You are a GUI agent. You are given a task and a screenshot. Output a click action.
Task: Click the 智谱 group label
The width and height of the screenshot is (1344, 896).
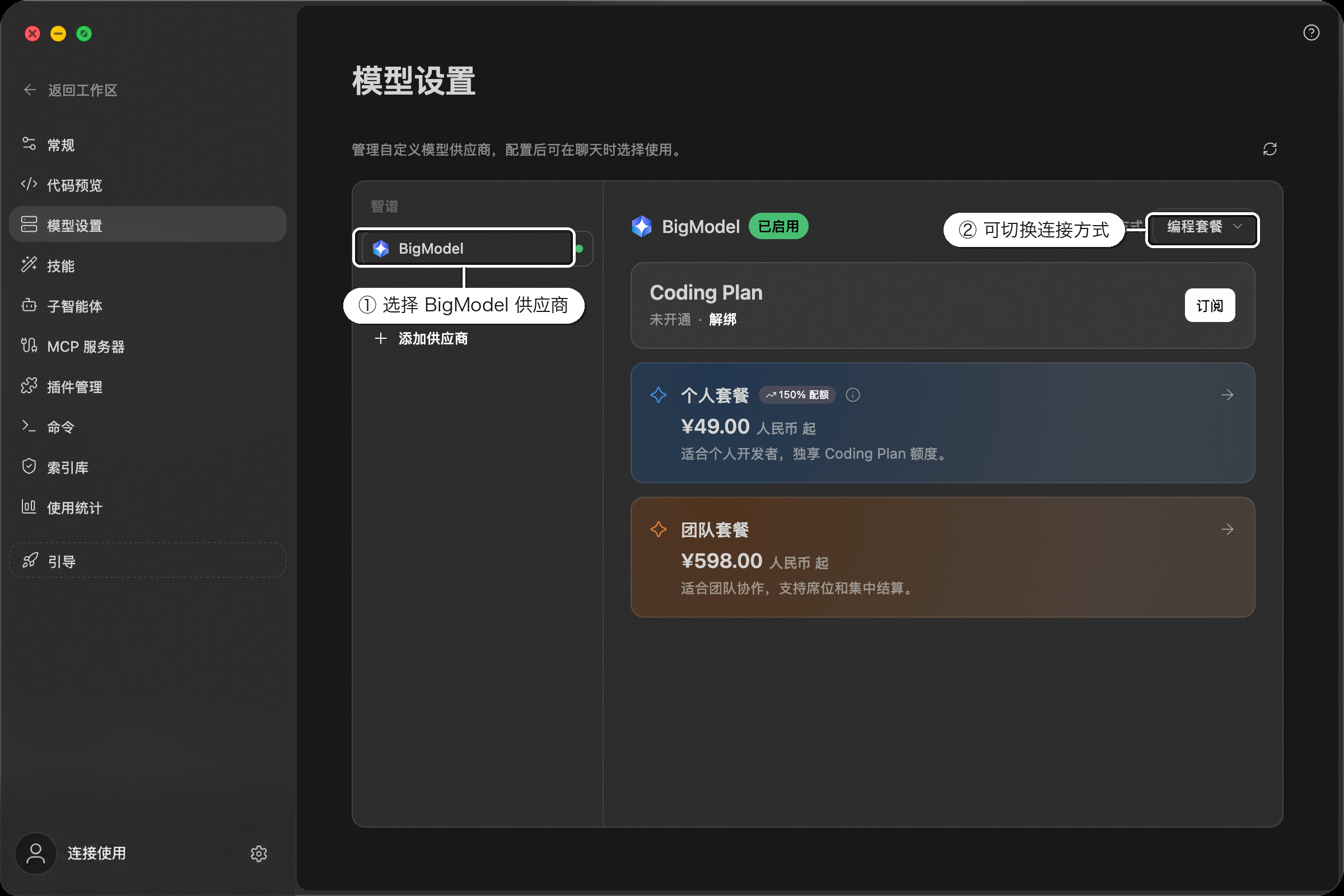point(384,206)
